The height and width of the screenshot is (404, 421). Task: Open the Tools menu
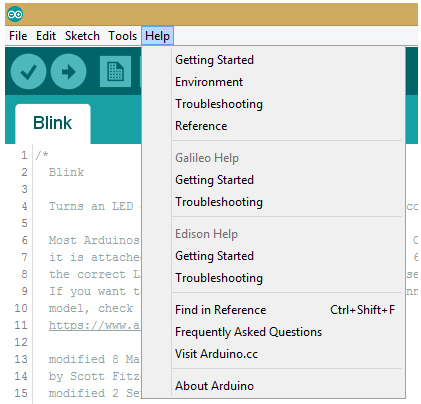[122, 36]
